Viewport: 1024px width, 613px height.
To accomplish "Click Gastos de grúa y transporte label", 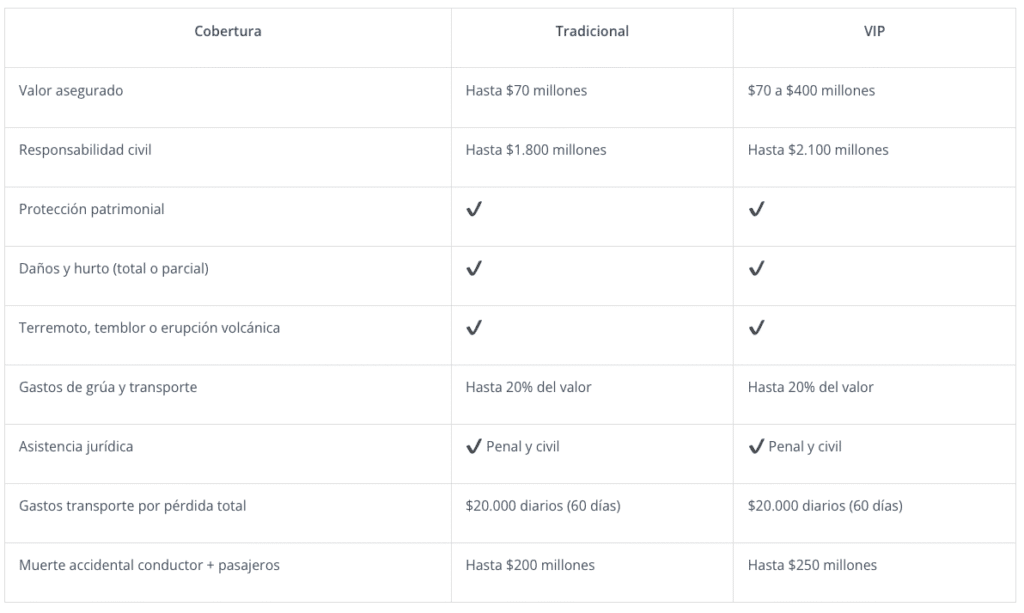I will click(x=108, y=387).
